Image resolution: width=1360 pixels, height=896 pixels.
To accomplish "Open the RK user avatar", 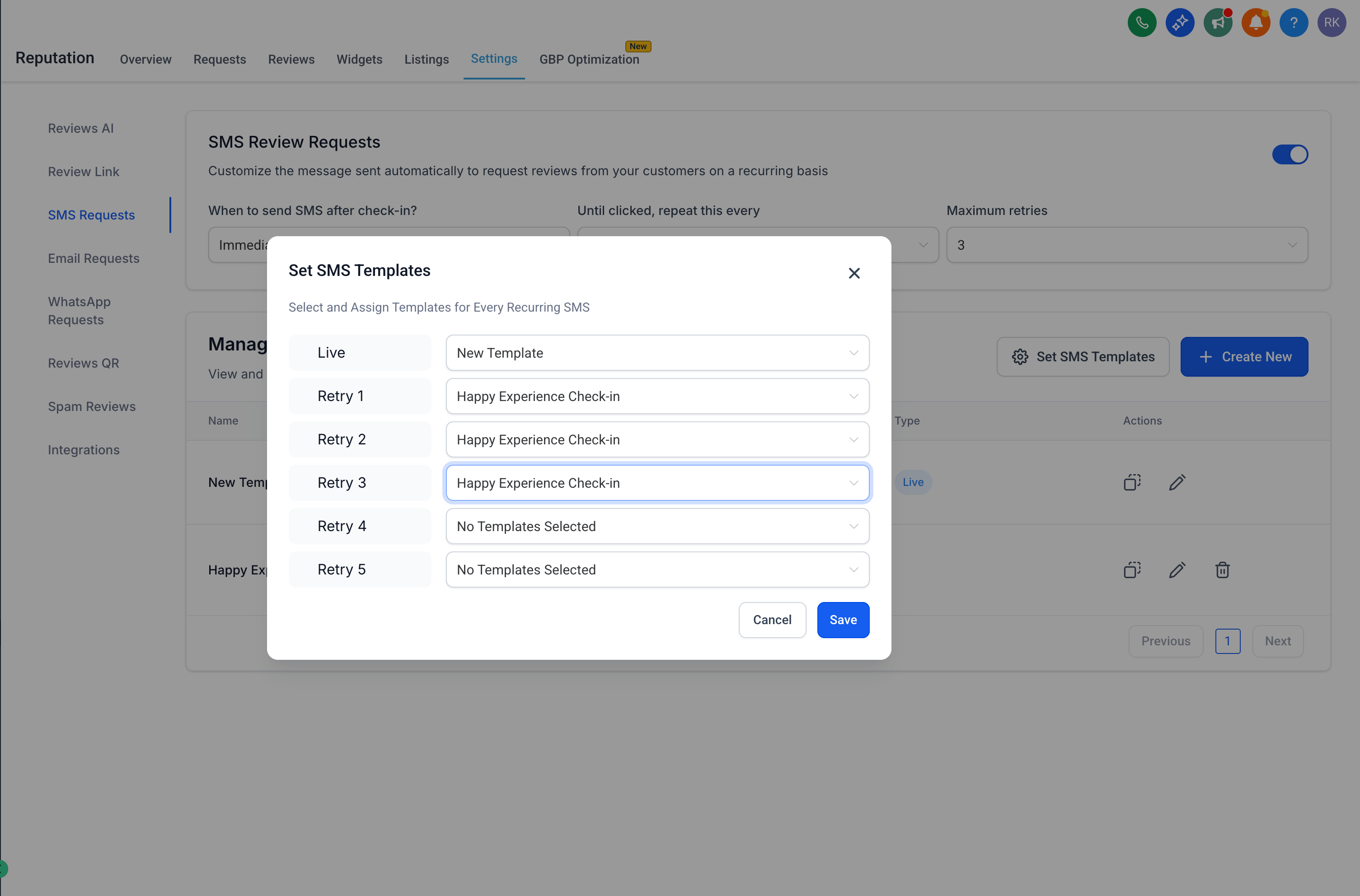I will coord(1332,23).
